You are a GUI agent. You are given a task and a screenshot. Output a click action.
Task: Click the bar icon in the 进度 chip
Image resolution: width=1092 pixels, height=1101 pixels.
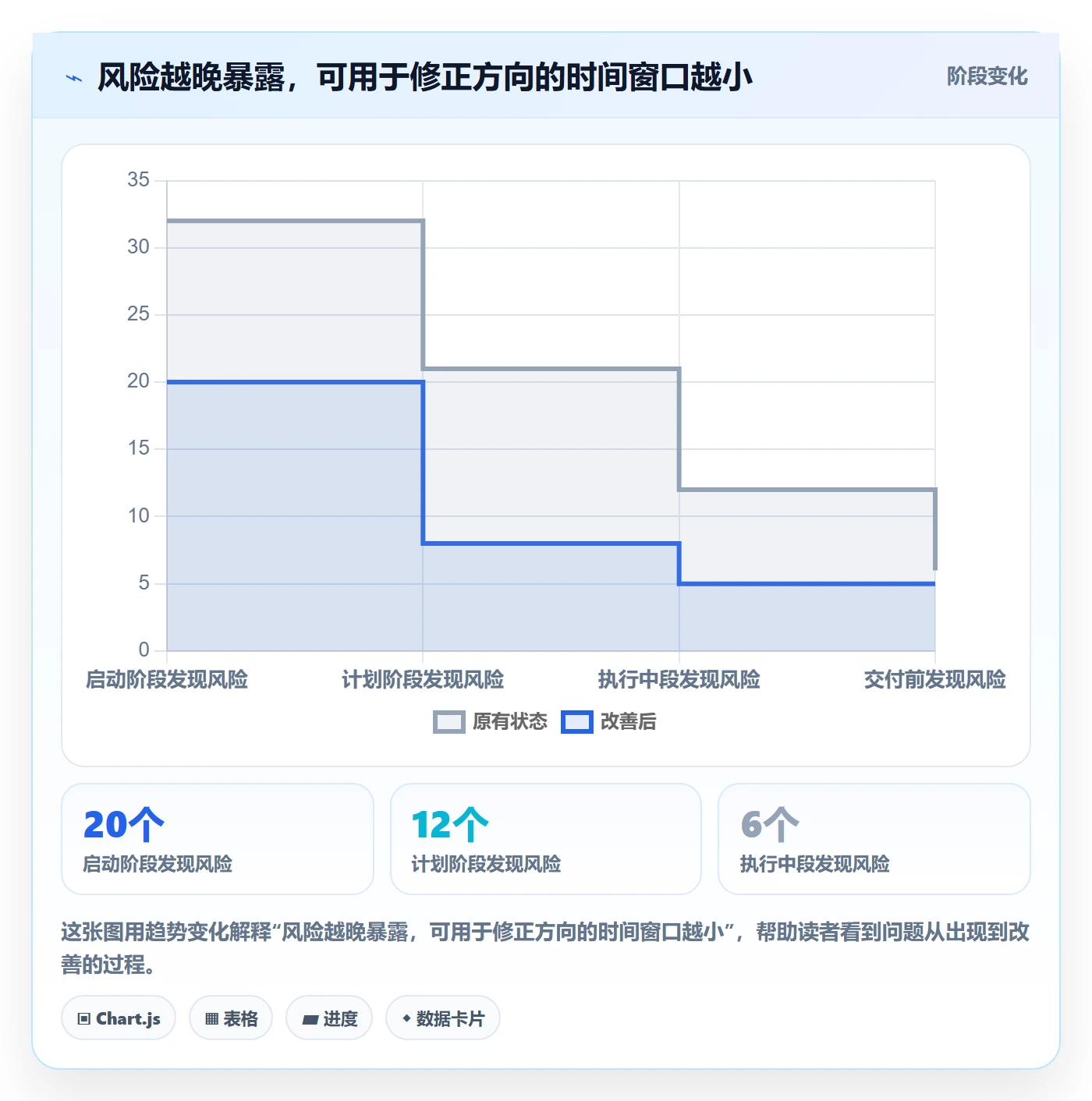(310, 1019)
